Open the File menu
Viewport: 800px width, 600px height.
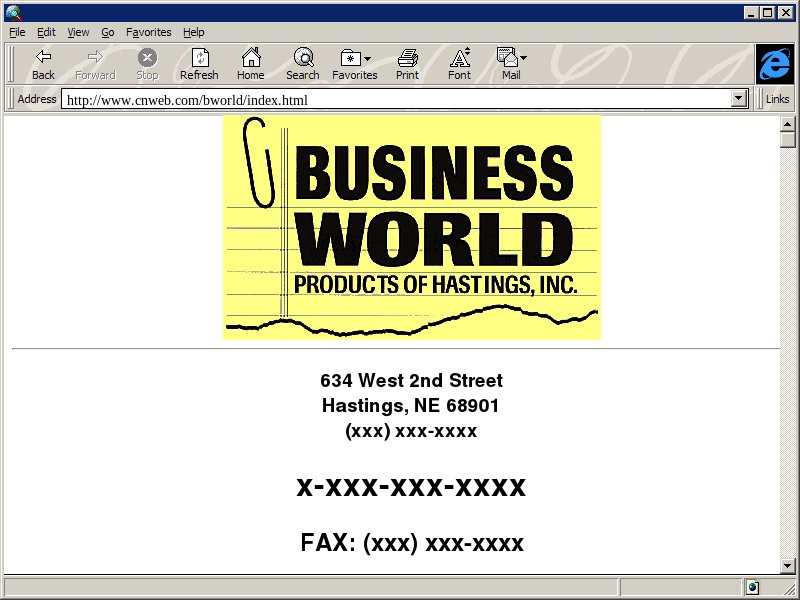(x=17, y=32)
